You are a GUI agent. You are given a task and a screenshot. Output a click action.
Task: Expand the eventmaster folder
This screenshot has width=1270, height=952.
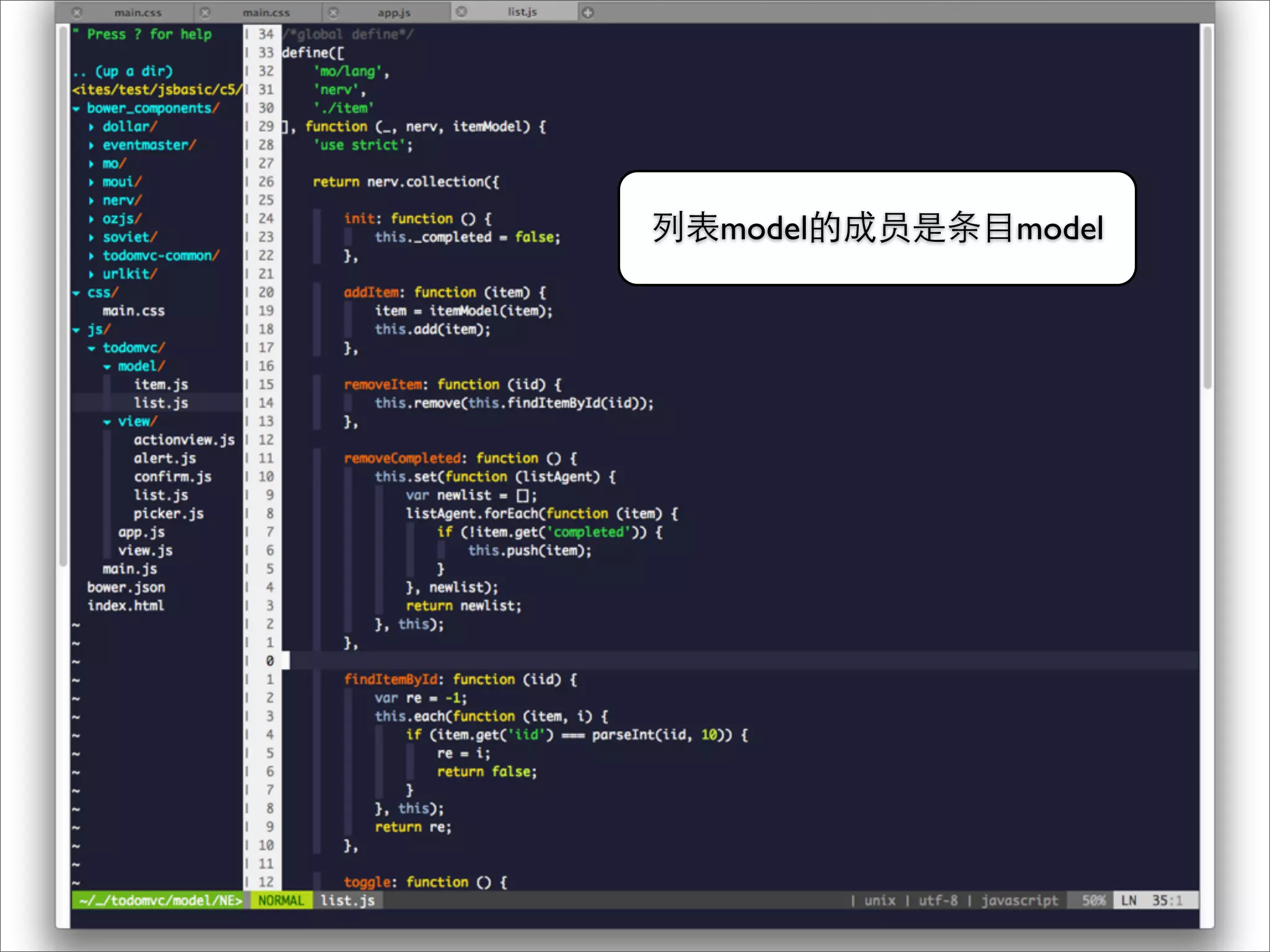(92, 146)
